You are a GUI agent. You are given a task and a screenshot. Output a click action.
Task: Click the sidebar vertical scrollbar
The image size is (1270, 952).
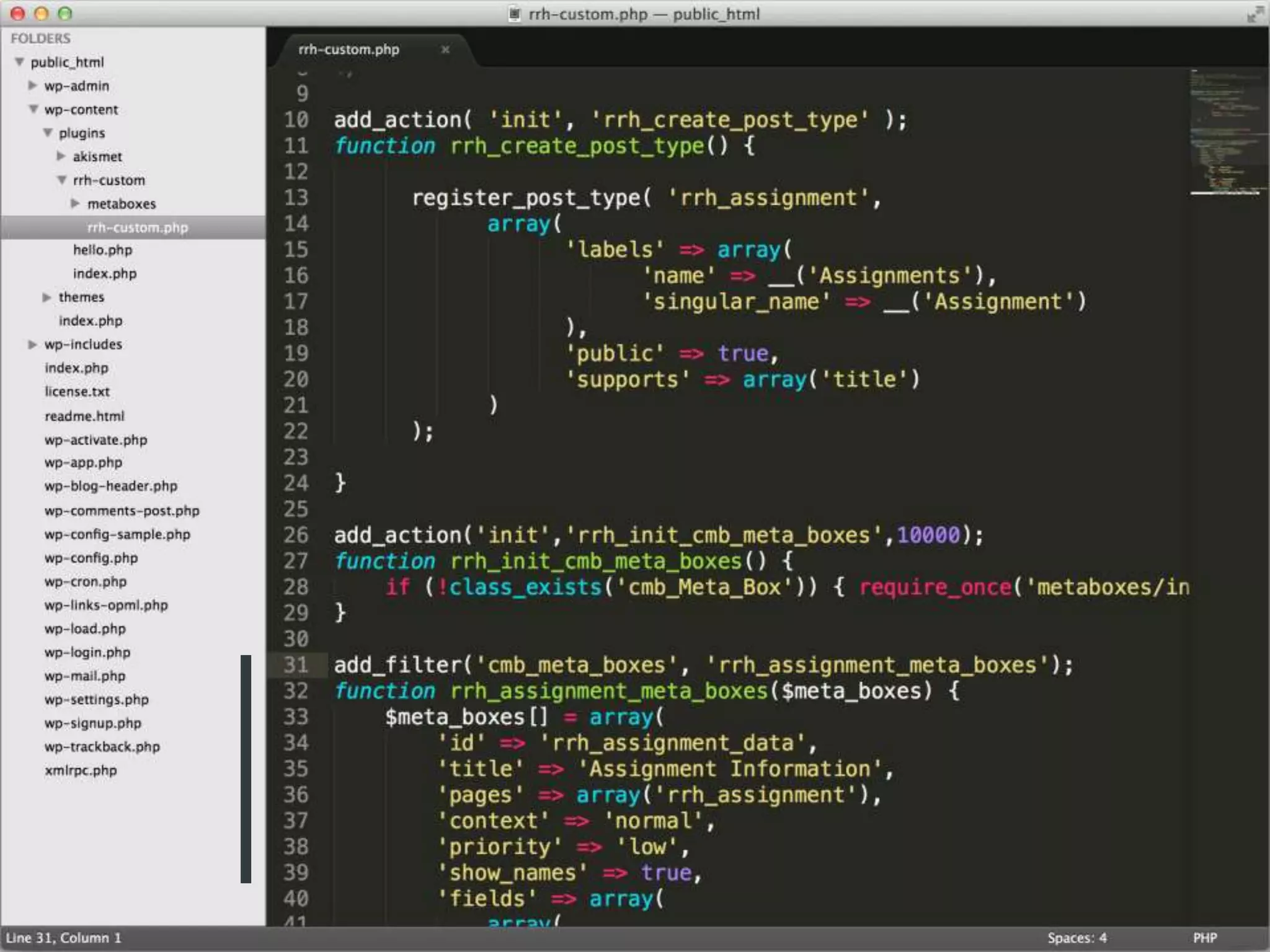246,769
